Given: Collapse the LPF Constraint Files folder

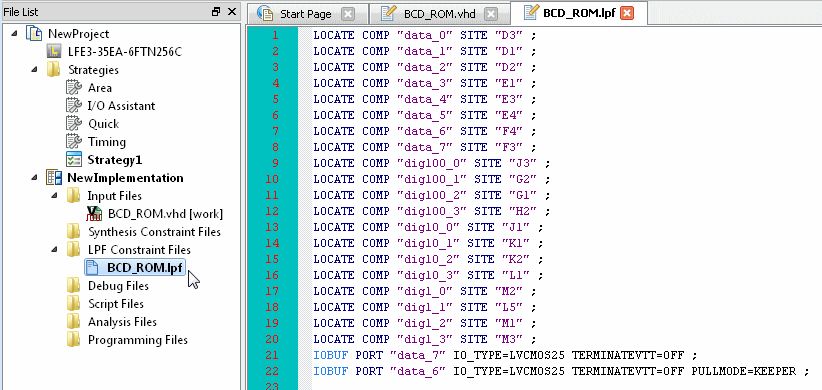Looking at the screenshot, I should click(55, 250).
